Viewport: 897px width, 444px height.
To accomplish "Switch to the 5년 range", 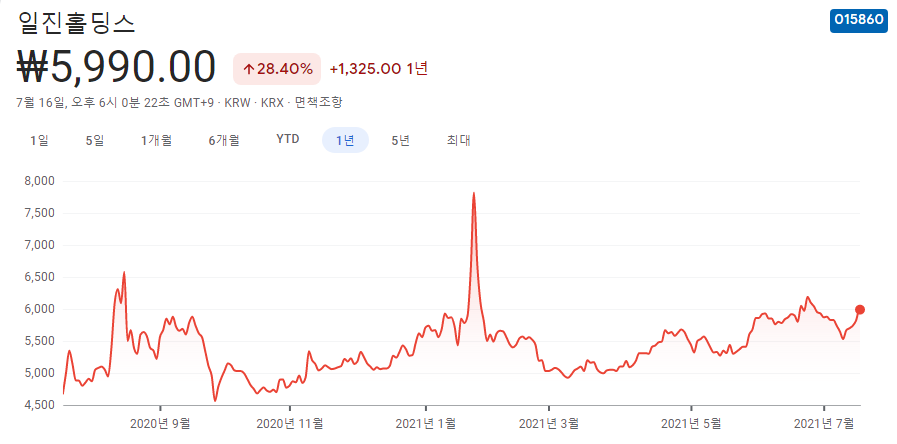I will pyautogui.click(x=400, y=140).
